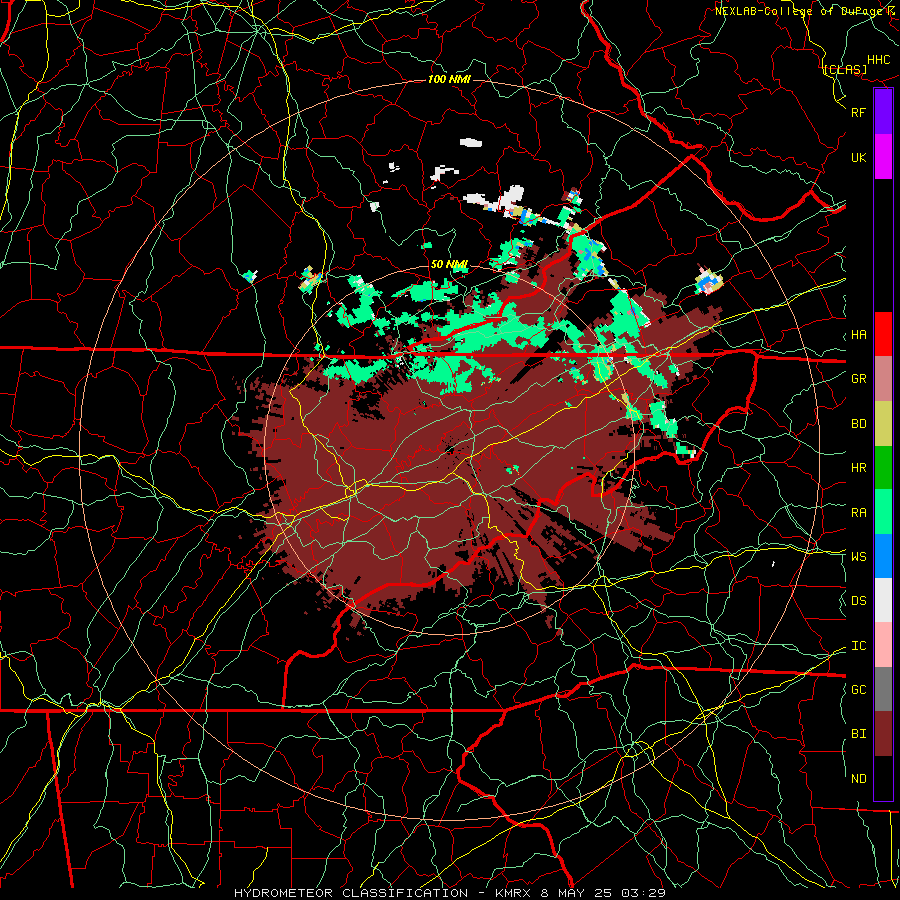Click the HA red legend swatch
This screenshot has height=900, width=900.
point(883,334)
